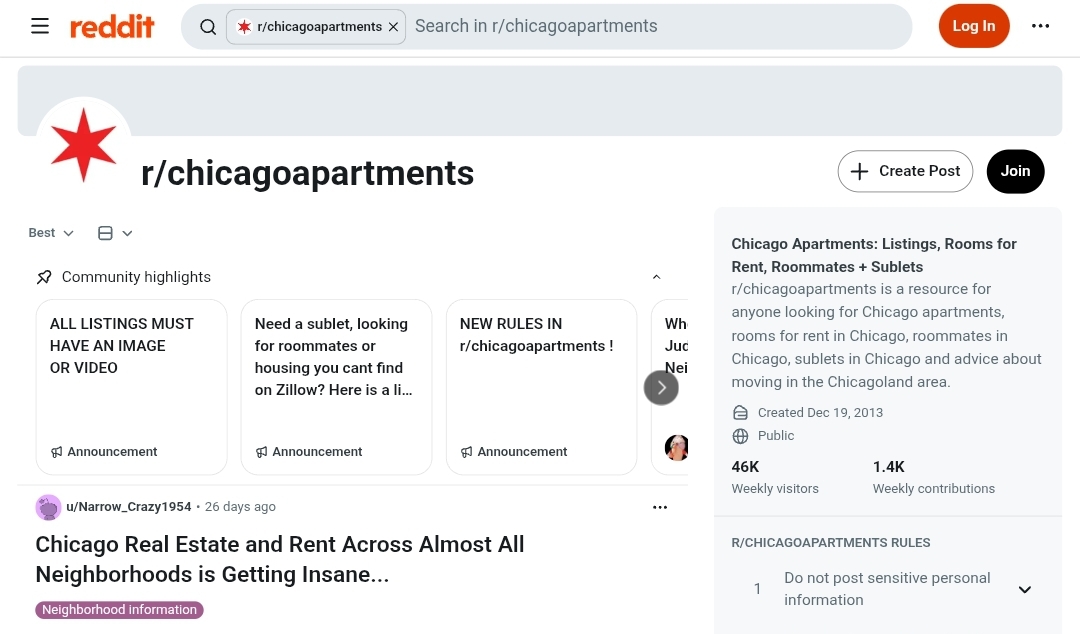Expand rule 1 about sensitive personal information
The width and height of the screenshot is (1080, 634).
point(1025,589)
